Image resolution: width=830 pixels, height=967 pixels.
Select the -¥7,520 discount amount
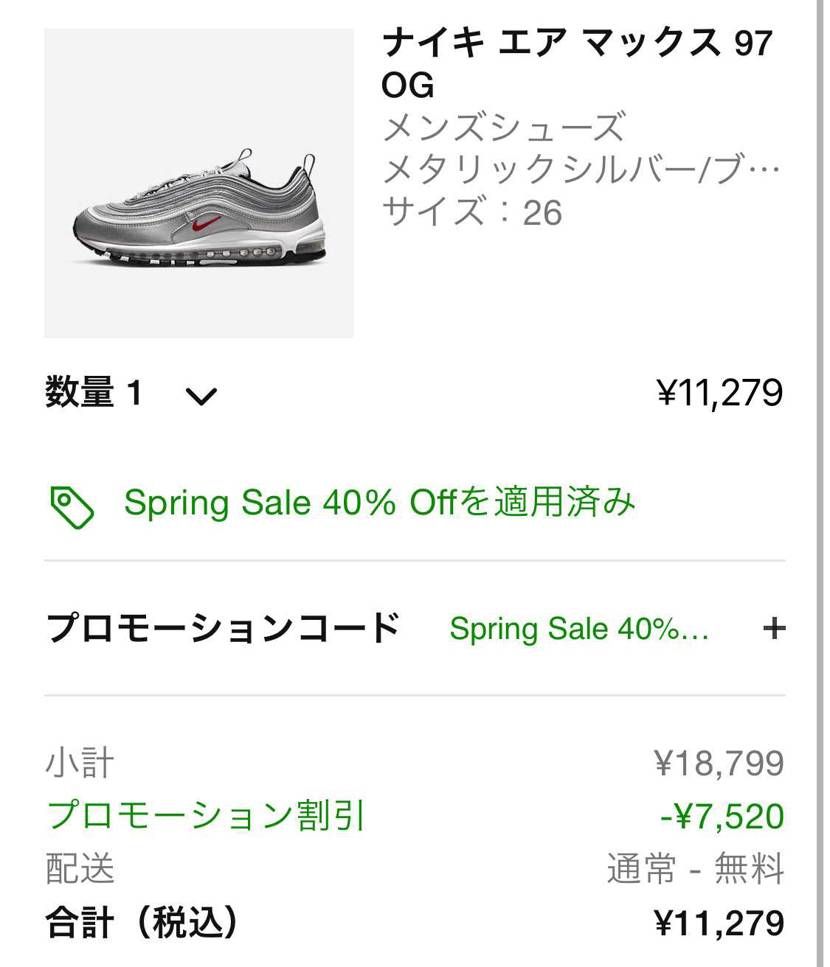tap(722, 816)
